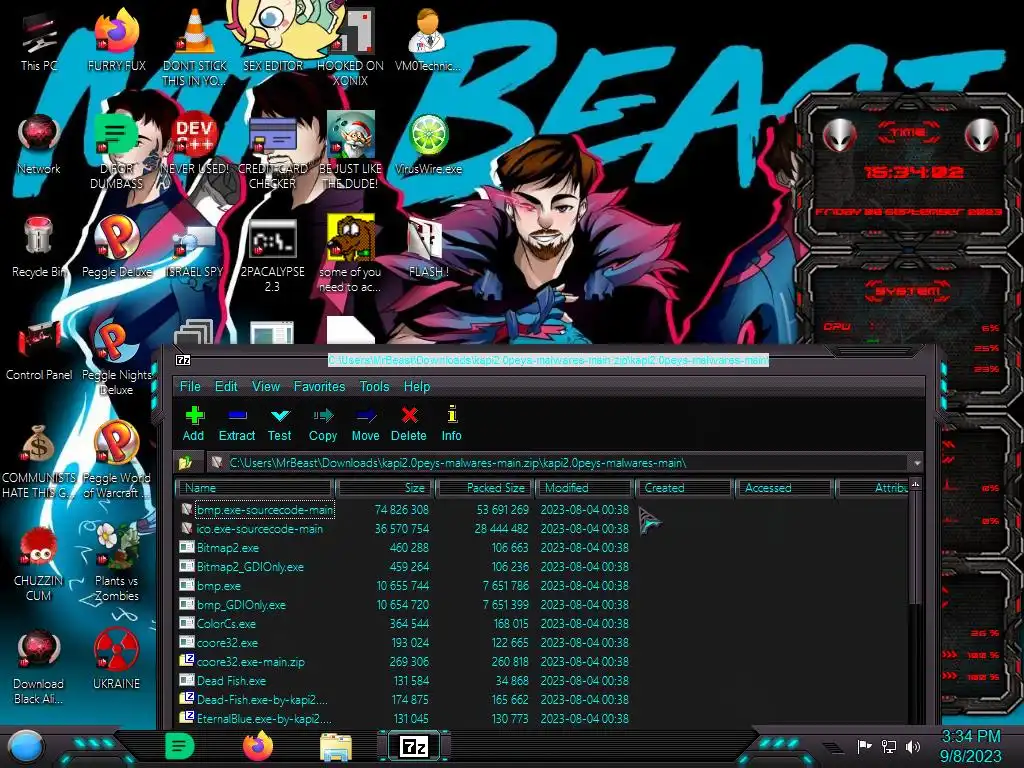The height and width of the screenshot is (768, 1024).
Task: Click the Copy toolbar icon
Action: pyautogui.click(x=323, y=423)
